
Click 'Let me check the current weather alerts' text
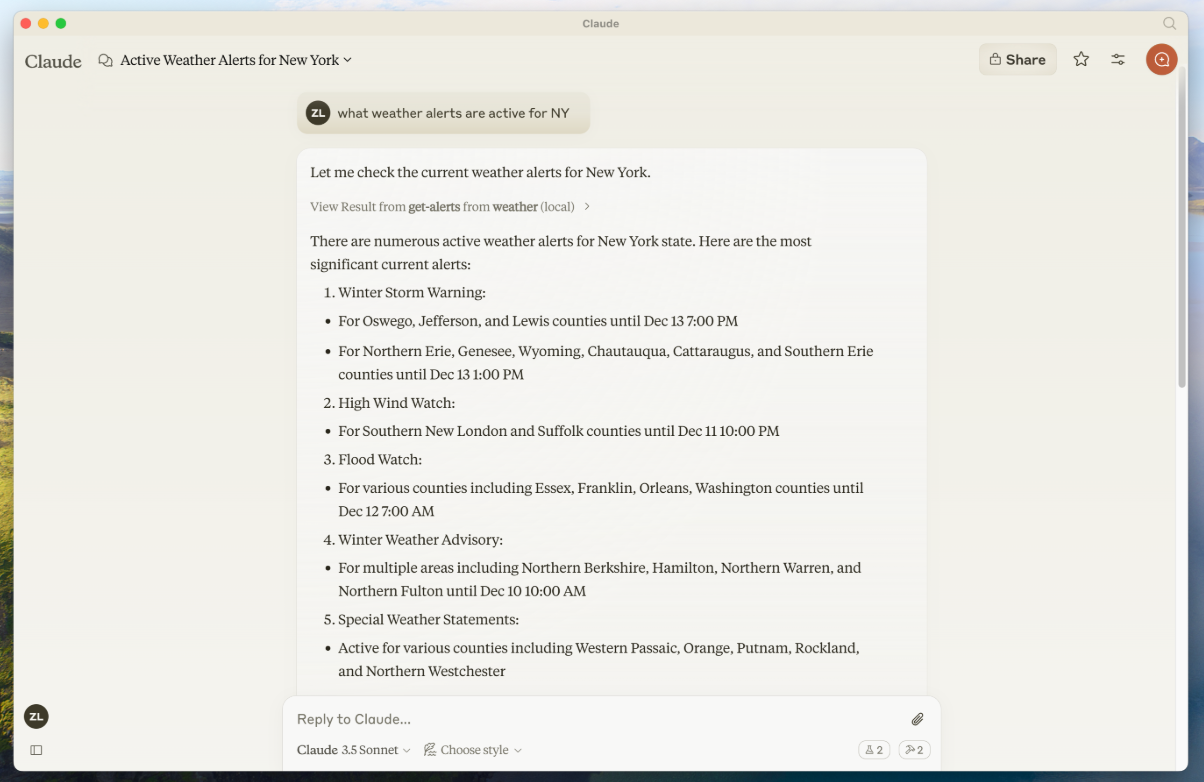click(480, 172)
